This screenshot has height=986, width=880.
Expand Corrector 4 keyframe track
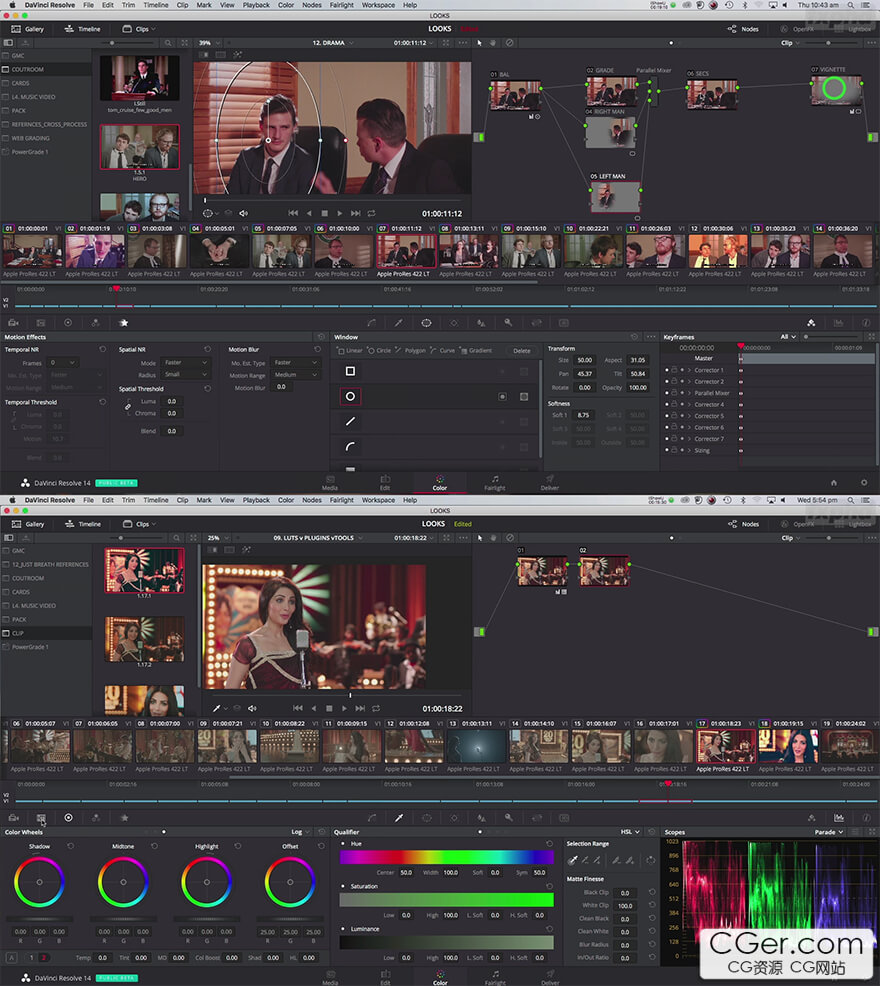point(689,404)
